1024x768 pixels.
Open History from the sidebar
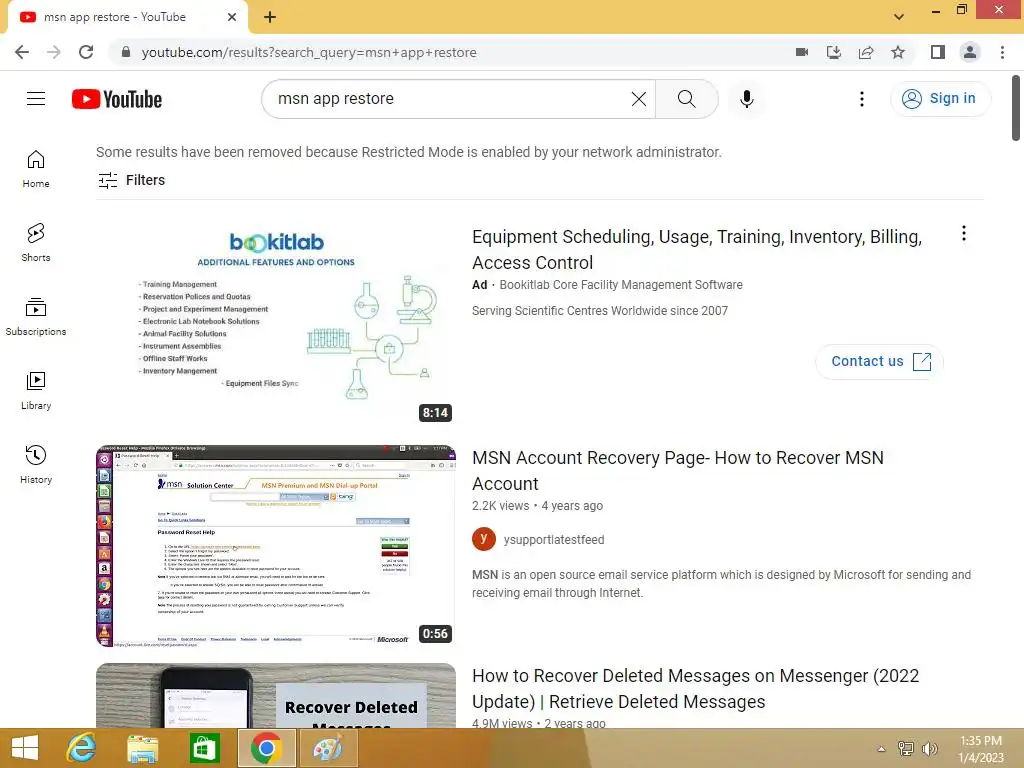pos(36,465)
